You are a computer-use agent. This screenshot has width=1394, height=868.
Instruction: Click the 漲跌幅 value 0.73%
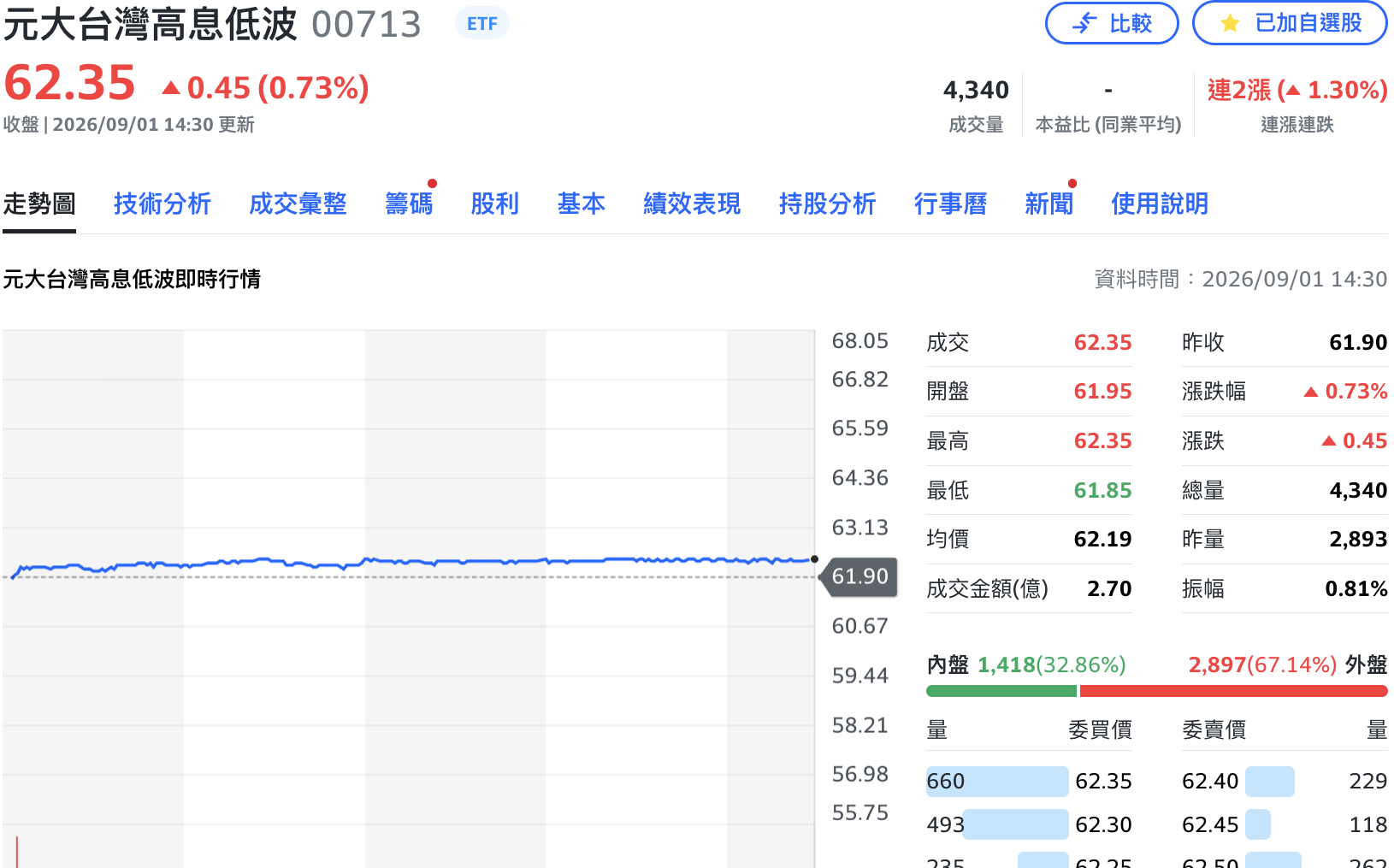(1345, 392)
